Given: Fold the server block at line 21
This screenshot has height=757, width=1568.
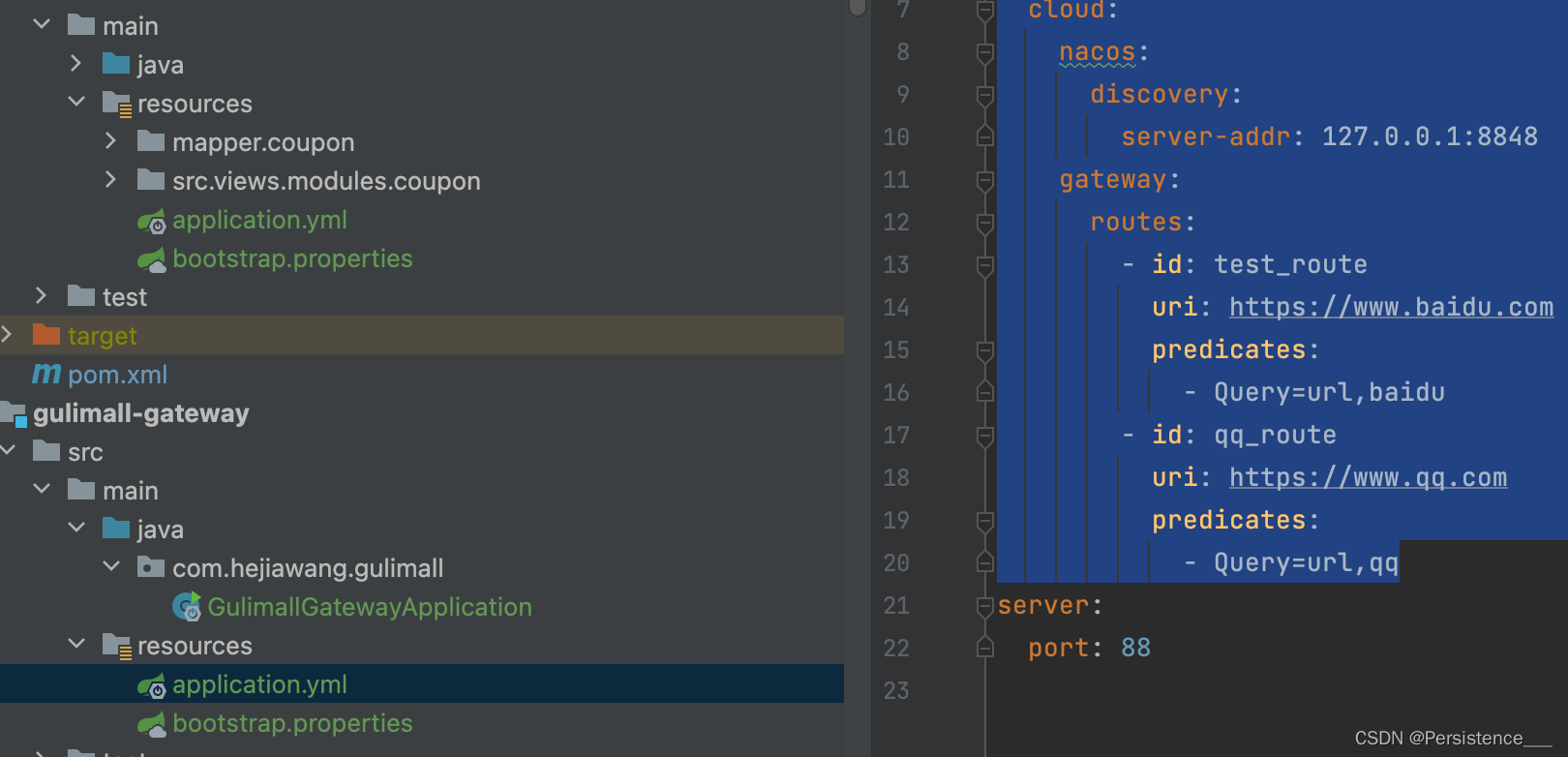Looking at the screenshot, I should (x=985, y=606).
